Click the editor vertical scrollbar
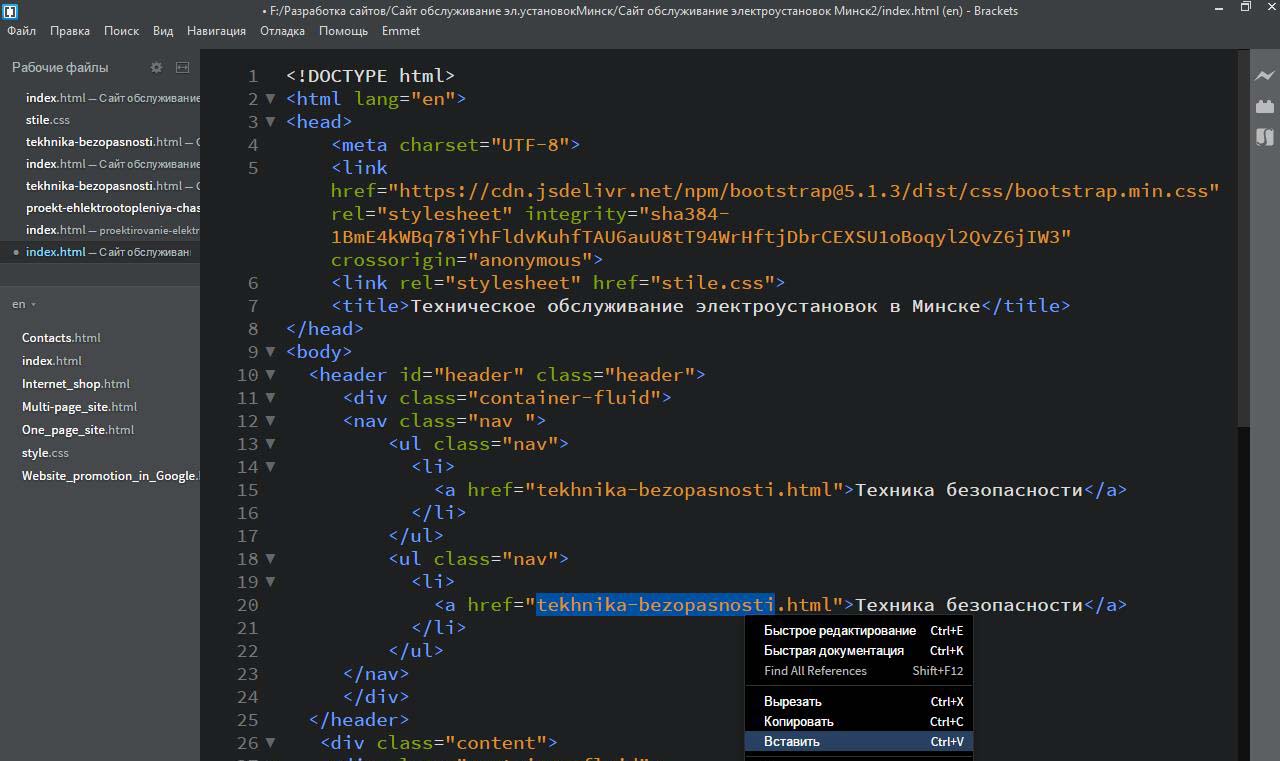 (x=1243, y=240)
